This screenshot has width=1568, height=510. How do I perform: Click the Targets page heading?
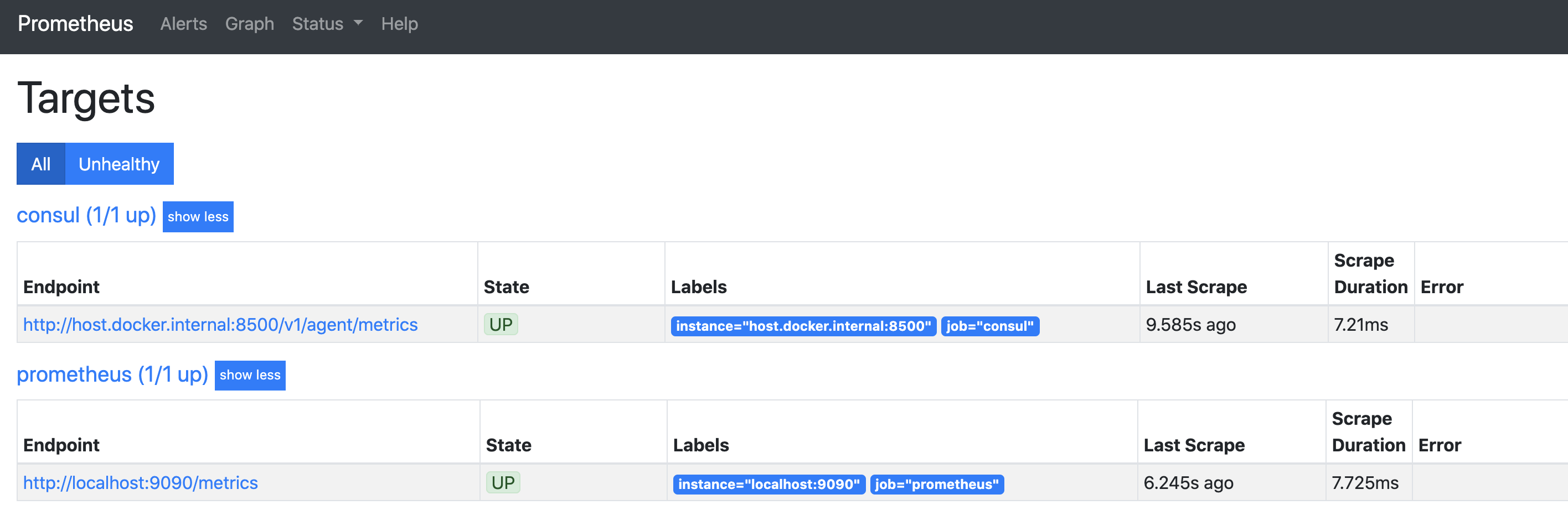coord(86,98)
